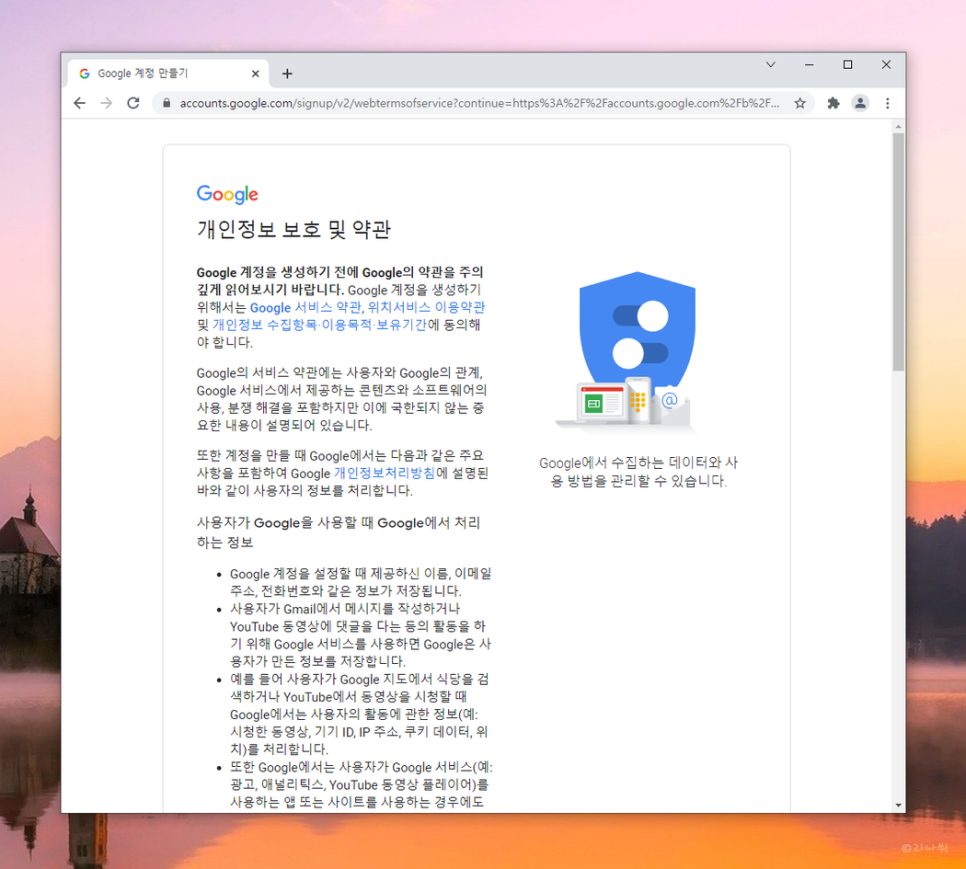Reload the current page
966x869 pixels.
tap(133, 103)
